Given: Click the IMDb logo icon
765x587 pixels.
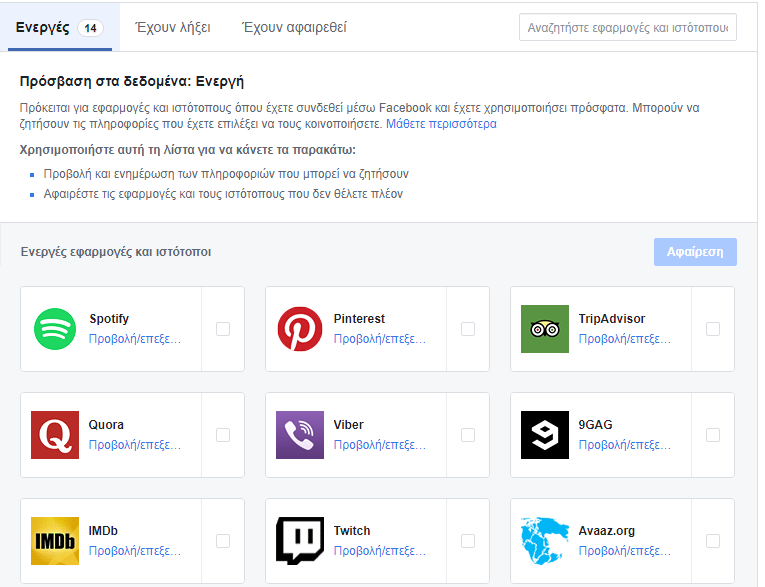Looking at the screenshot, I should (55, 541).
